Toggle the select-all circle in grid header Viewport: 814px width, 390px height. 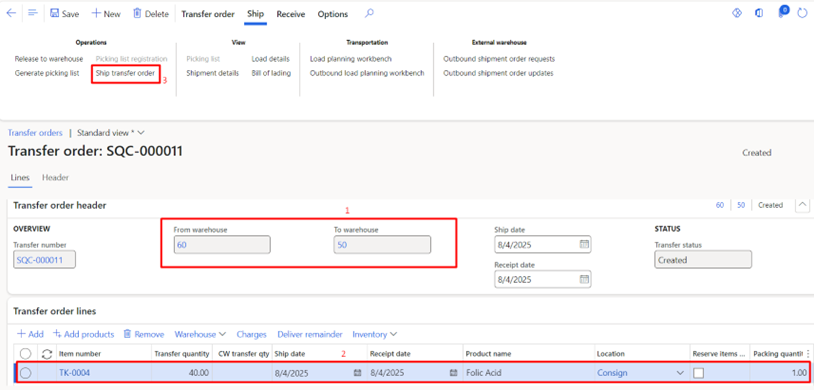(x=25, y=354)
